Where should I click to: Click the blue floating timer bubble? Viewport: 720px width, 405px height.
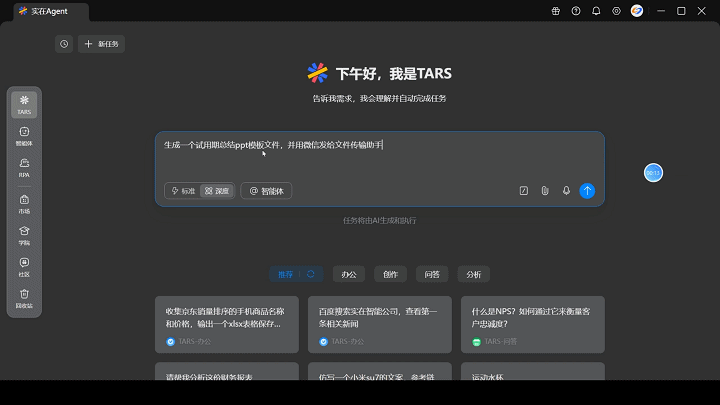653,173
